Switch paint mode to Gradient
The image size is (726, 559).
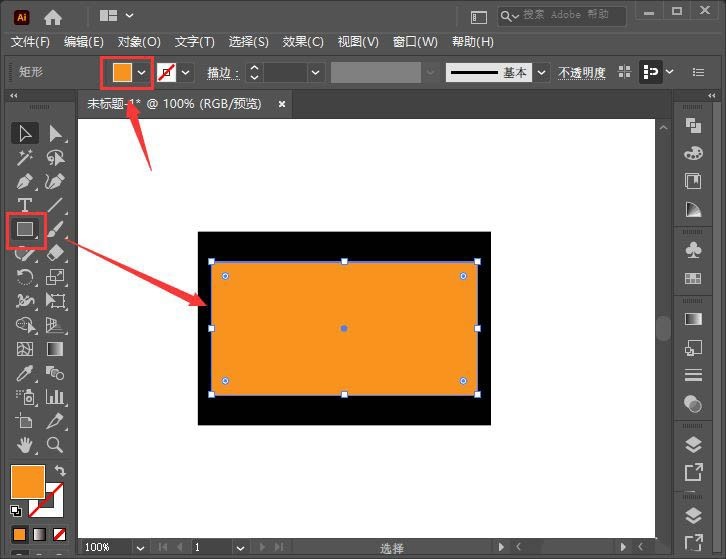39,535
